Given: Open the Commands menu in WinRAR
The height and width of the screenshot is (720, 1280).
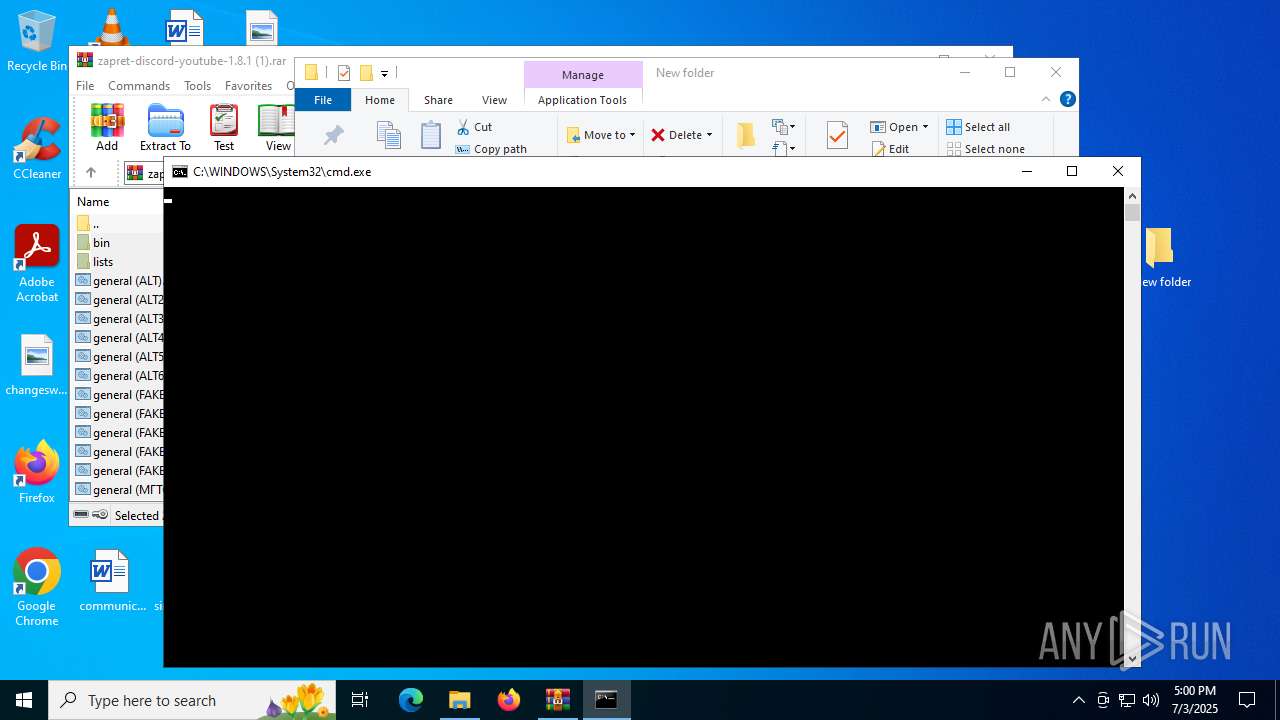Looking at the screenshot, I should [139, 86].
